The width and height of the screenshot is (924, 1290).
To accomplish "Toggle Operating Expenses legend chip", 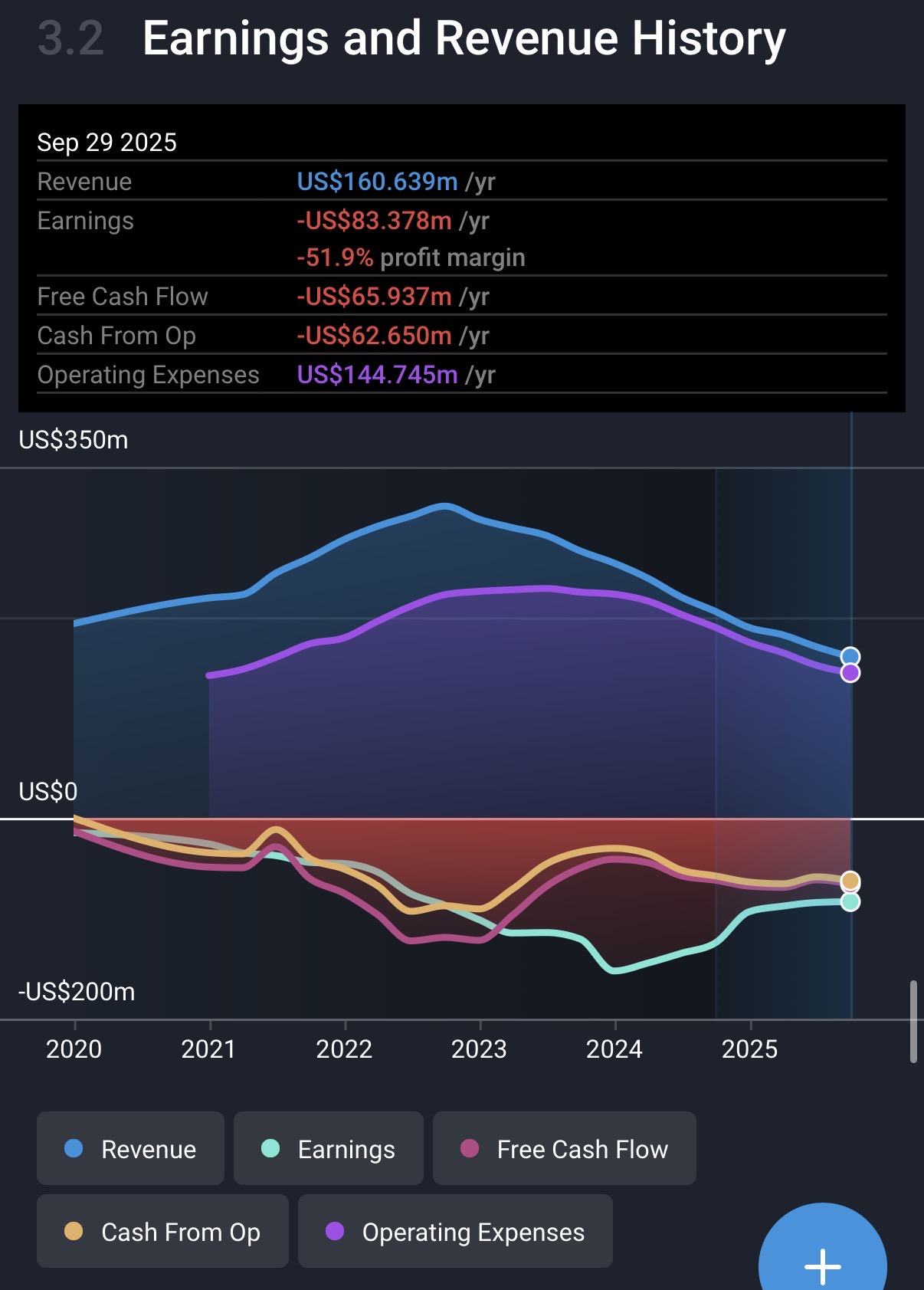I will (x=455, y=1231).
